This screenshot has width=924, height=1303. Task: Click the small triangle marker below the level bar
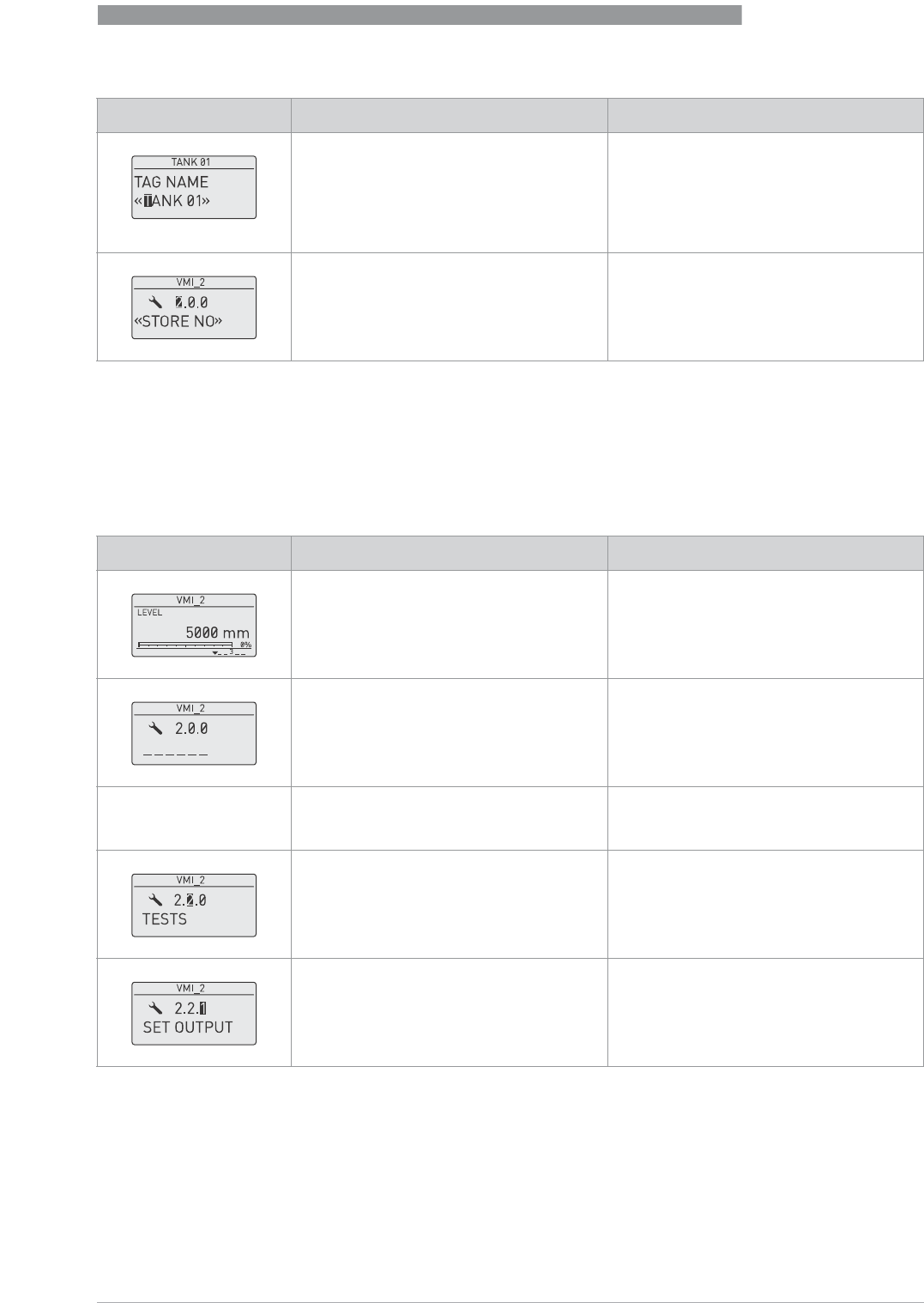[214, 652]
